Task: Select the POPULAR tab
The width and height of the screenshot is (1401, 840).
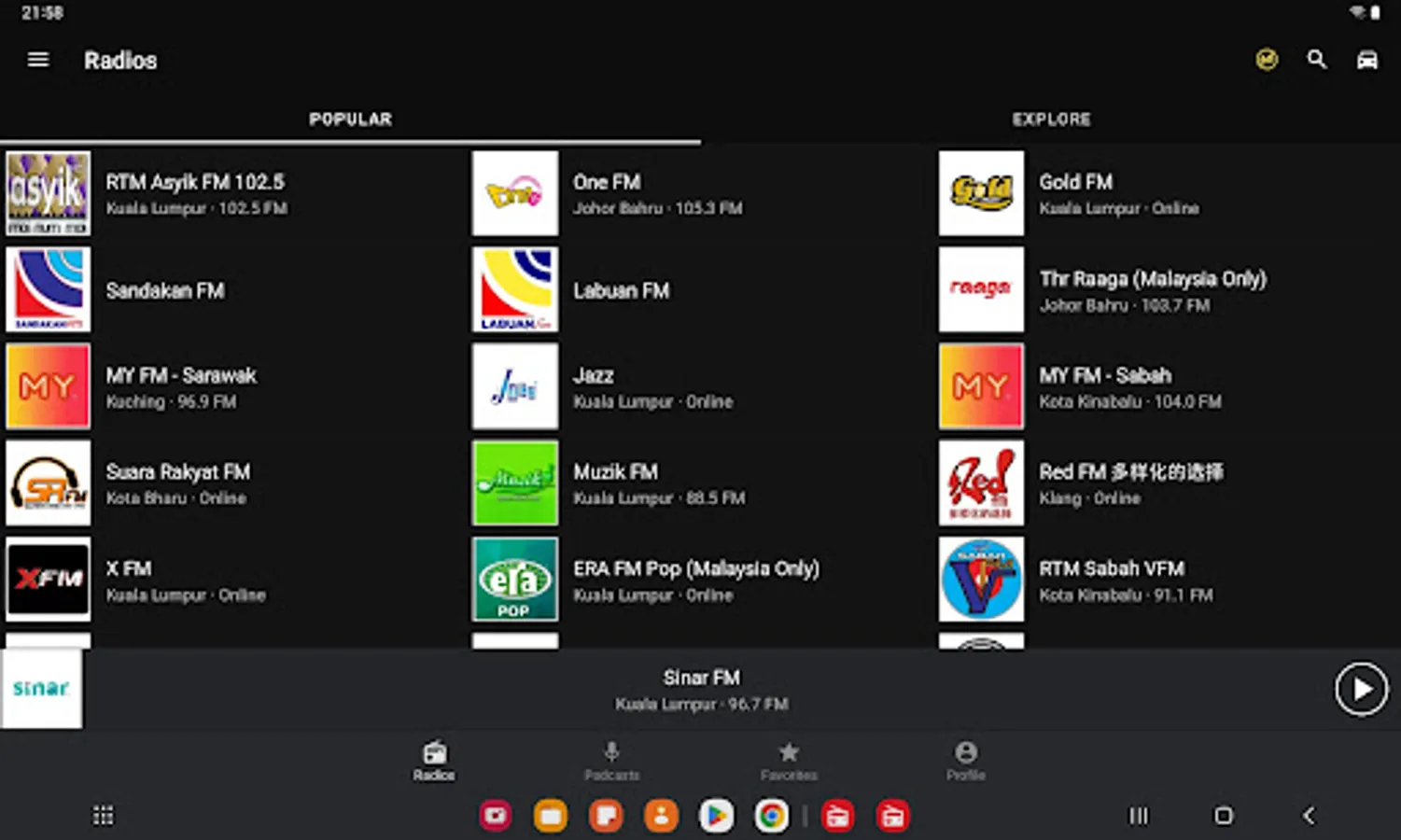Action: [x=350, y=119]
